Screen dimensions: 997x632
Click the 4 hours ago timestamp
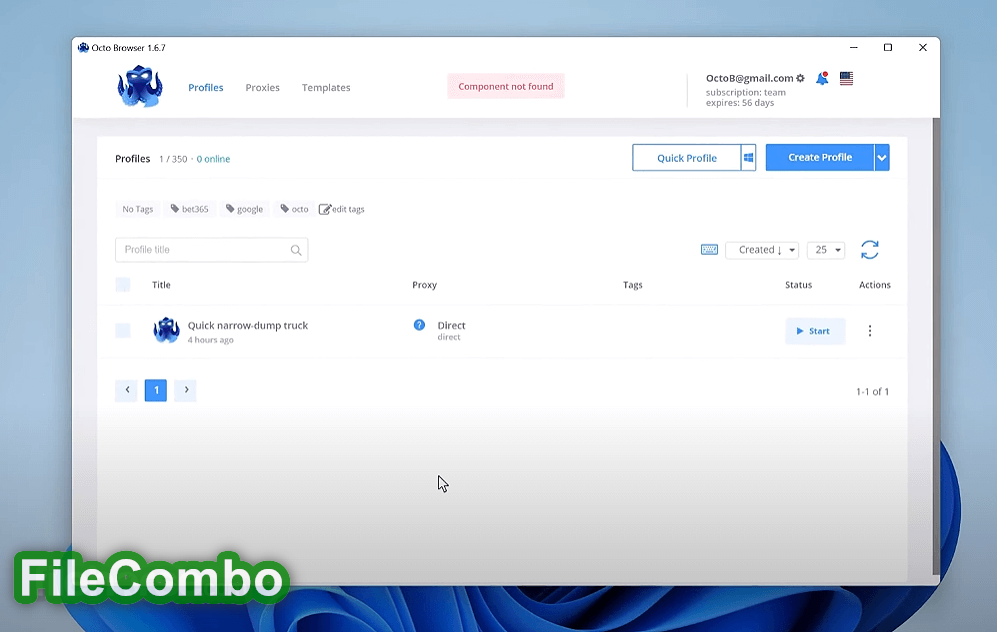click(x=210, y=340)
